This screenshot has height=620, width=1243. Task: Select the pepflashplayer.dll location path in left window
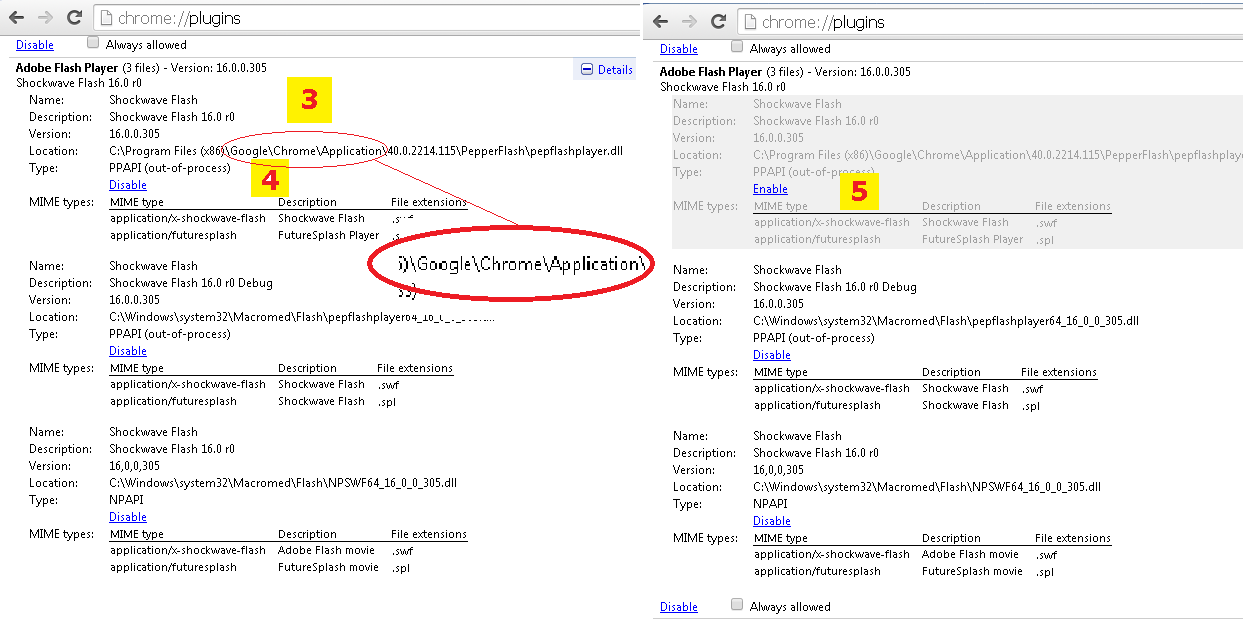[x=366, y=151]
